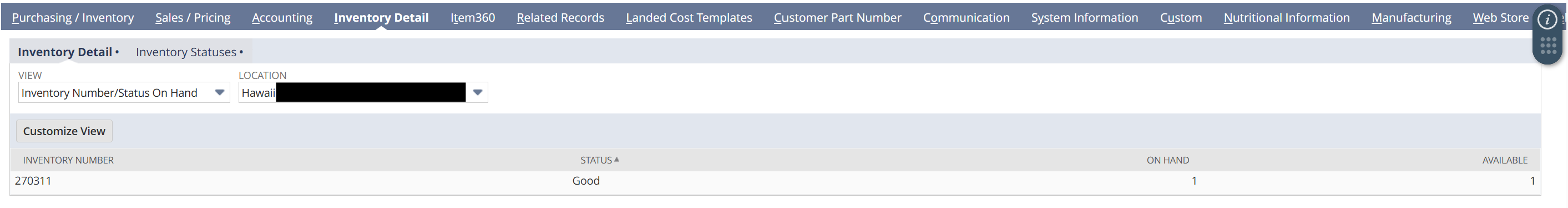
Task: View the Nutritional Information tab
Action: 1287,18
